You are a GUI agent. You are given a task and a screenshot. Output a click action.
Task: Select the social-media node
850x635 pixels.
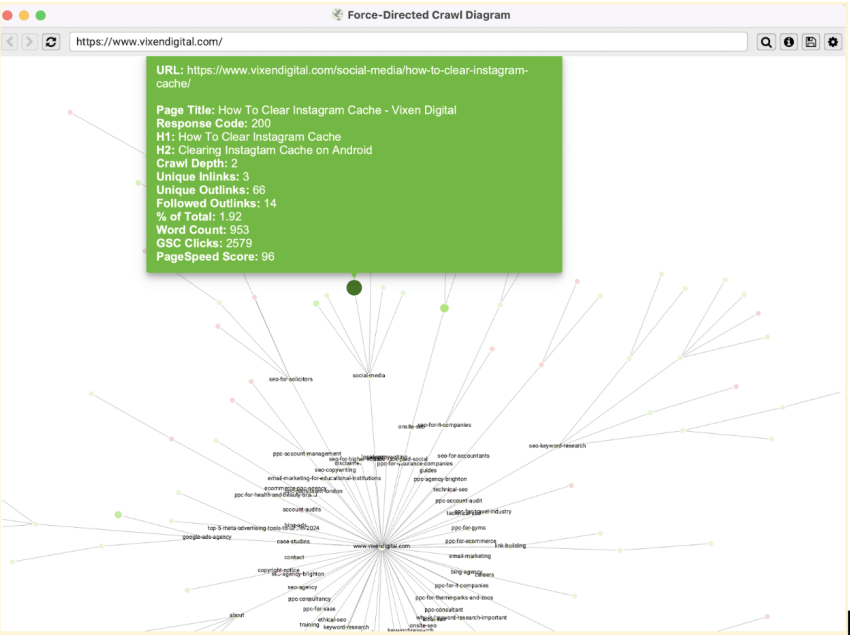[369, 375]
